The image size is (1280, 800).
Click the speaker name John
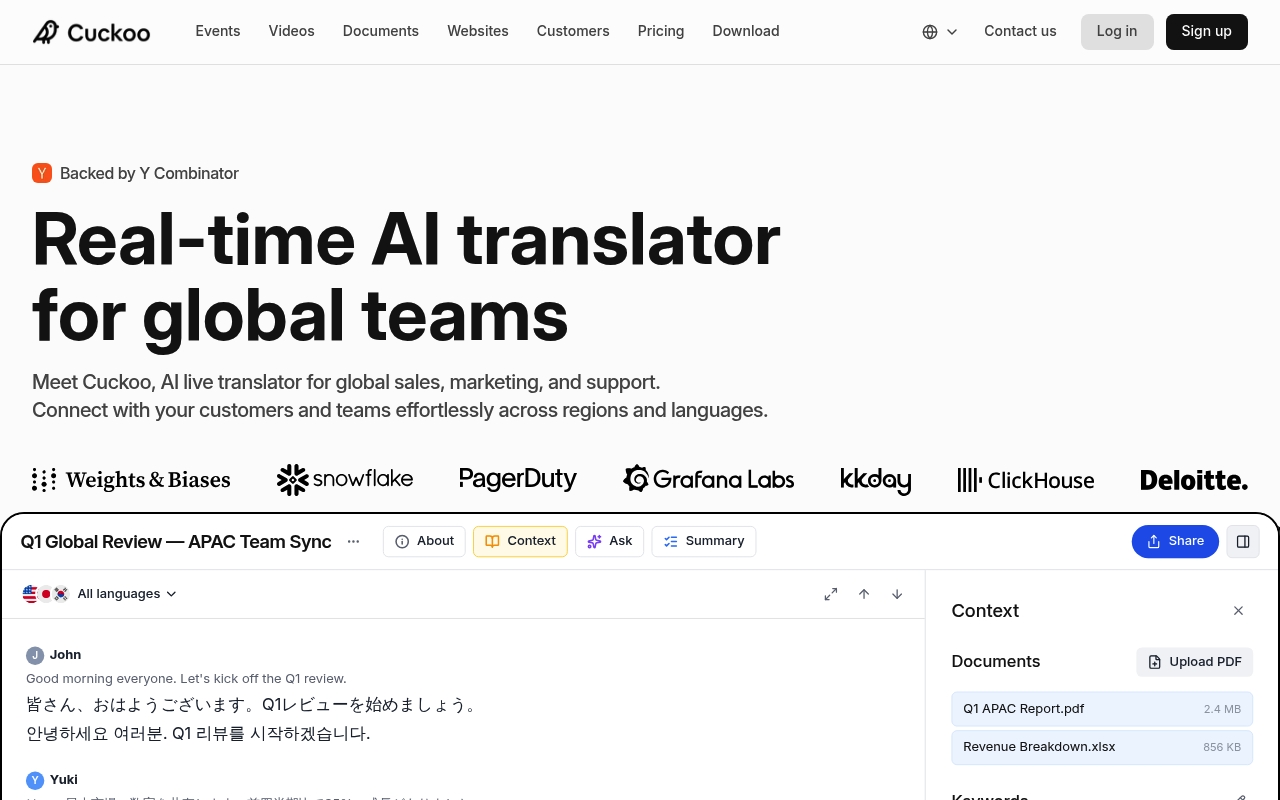[x=66, y=655]
